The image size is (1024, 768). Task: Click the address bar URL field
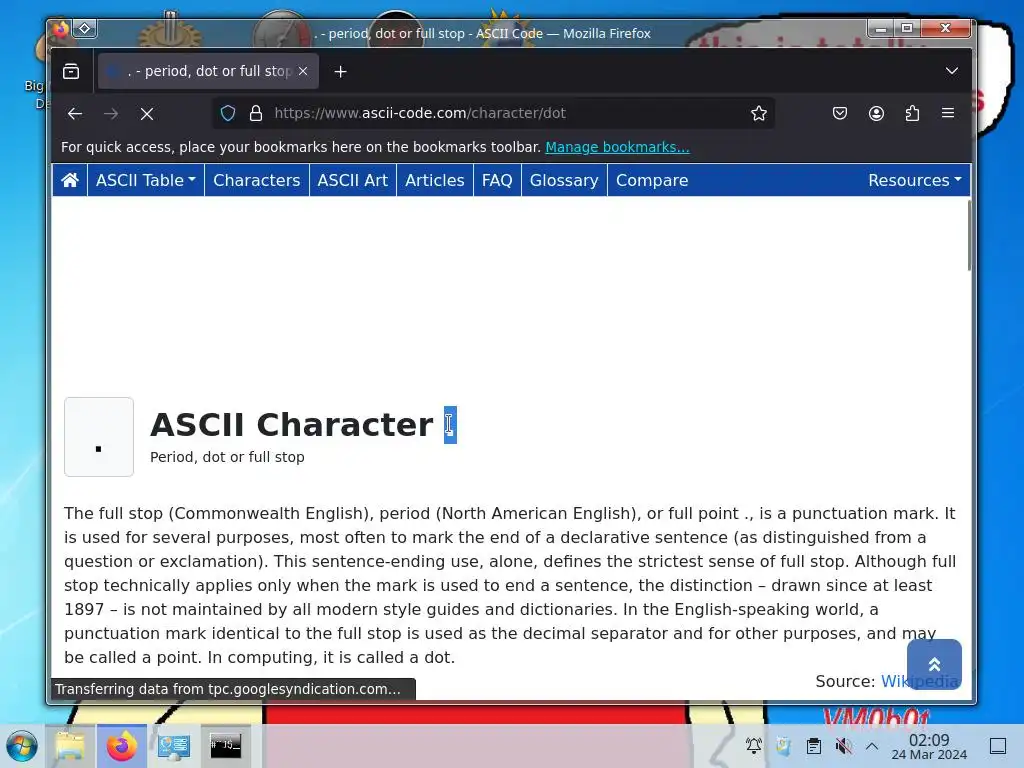(493, 114)
